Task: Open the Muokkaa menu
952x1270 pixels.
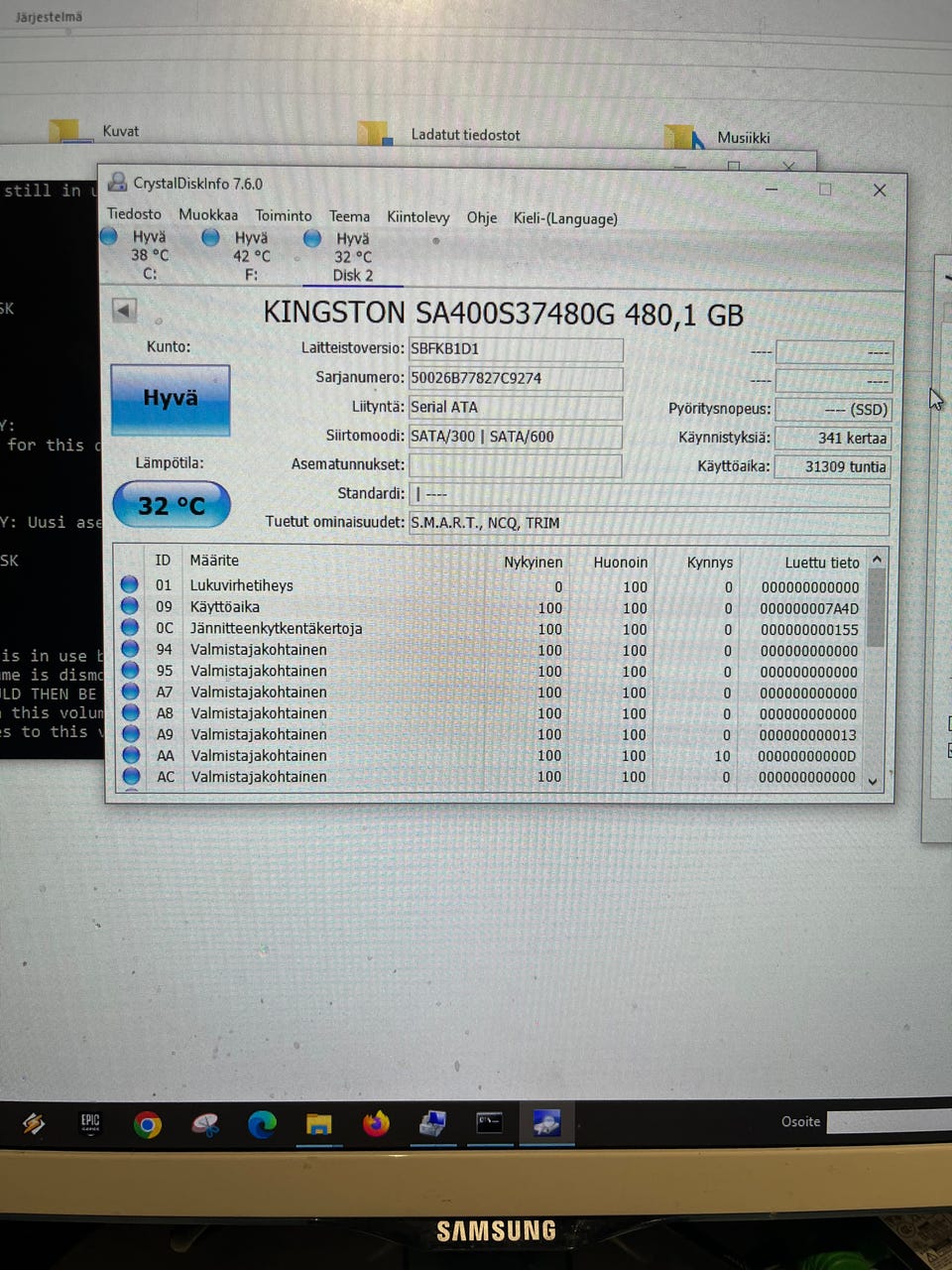Action: 208,214
